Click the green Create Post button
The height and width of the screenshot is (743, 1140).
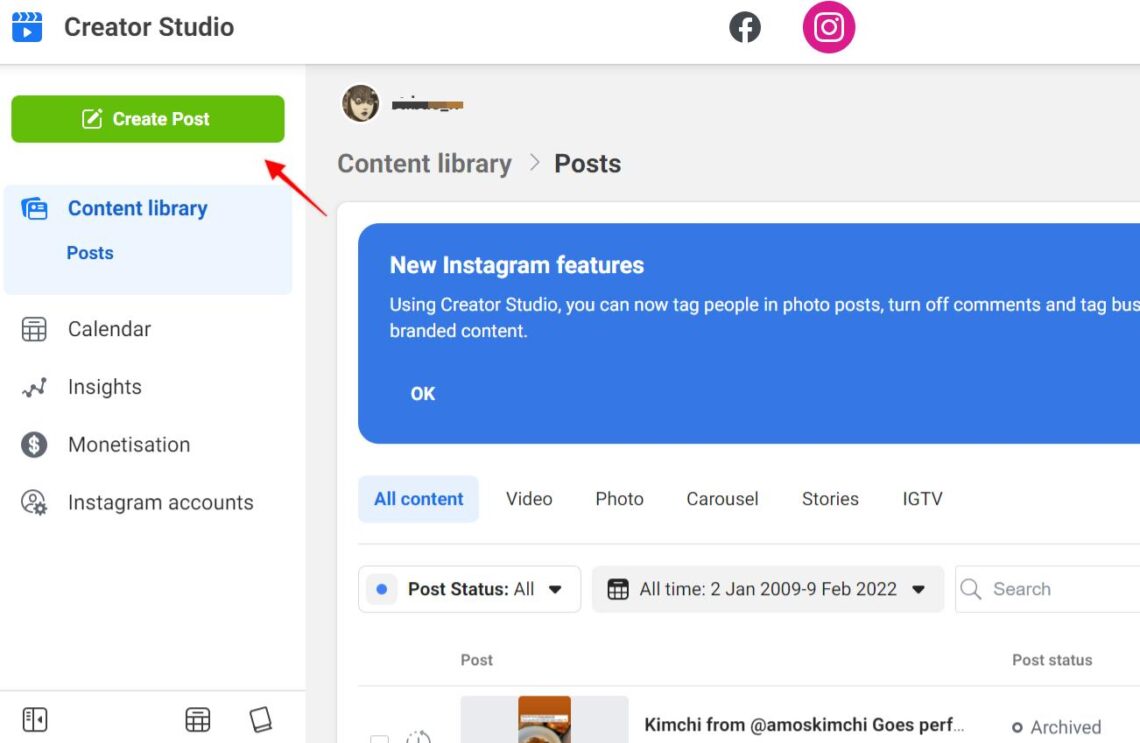(147, 118)
